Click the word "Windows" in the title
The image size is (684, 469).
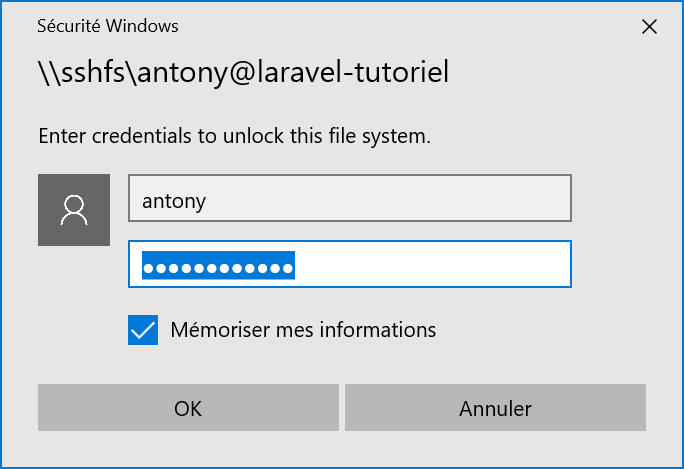point(144,27)
